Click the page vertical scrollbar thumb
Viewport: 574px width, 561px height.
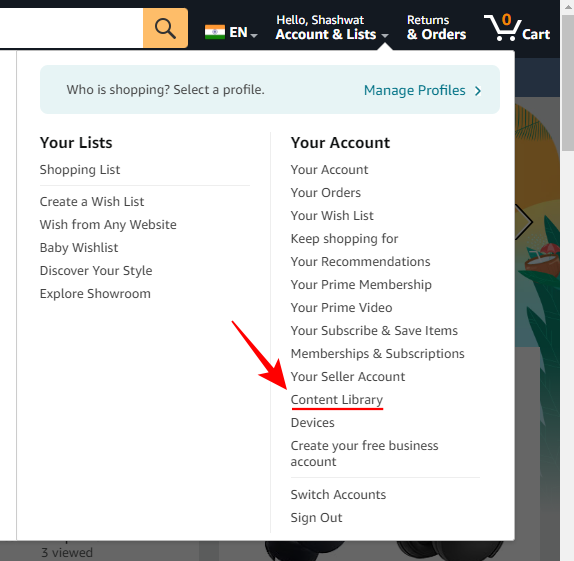coord(567,82)
